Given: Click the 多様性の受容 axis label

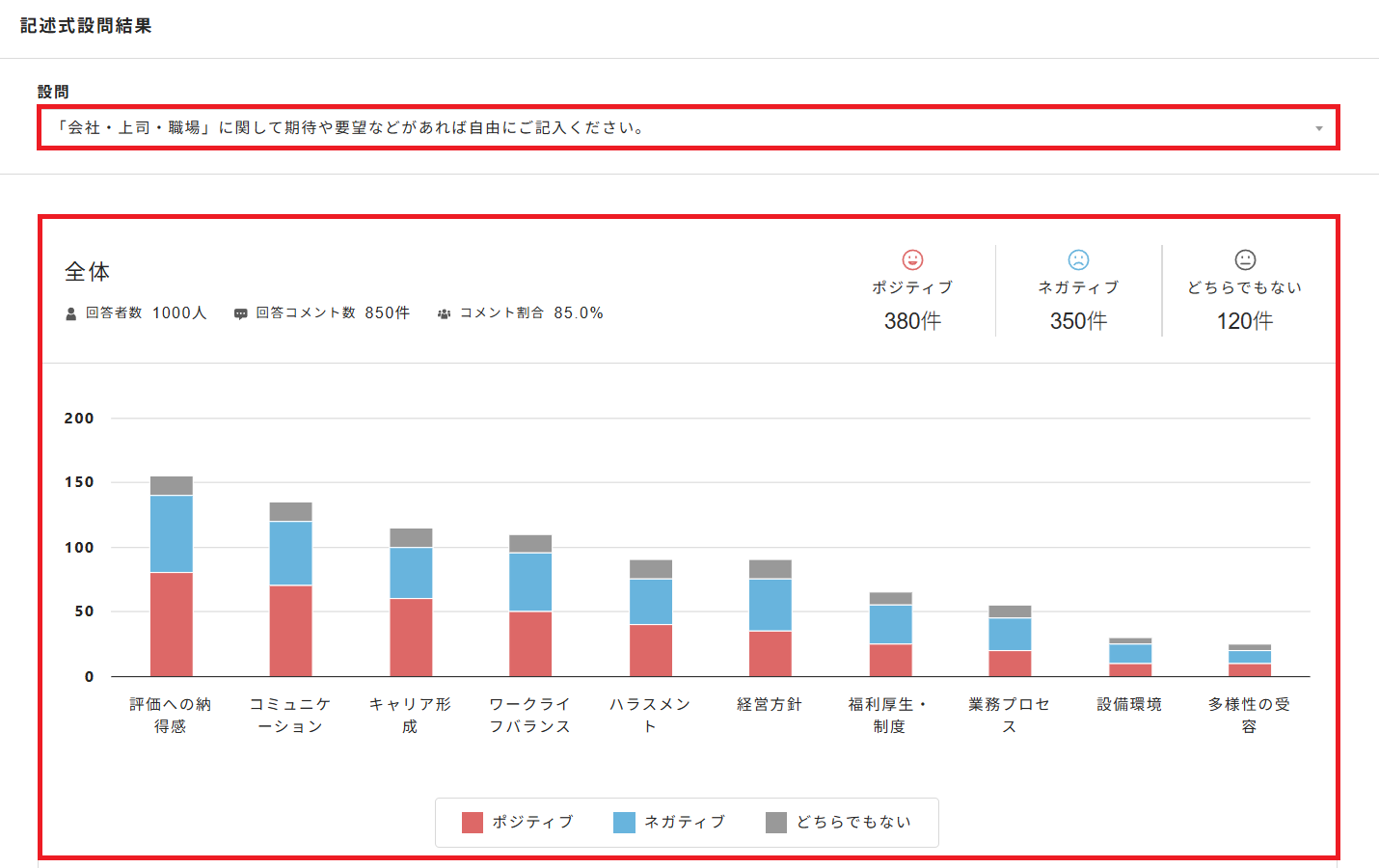Looking at the screenshot, I should click(1249, 716).
